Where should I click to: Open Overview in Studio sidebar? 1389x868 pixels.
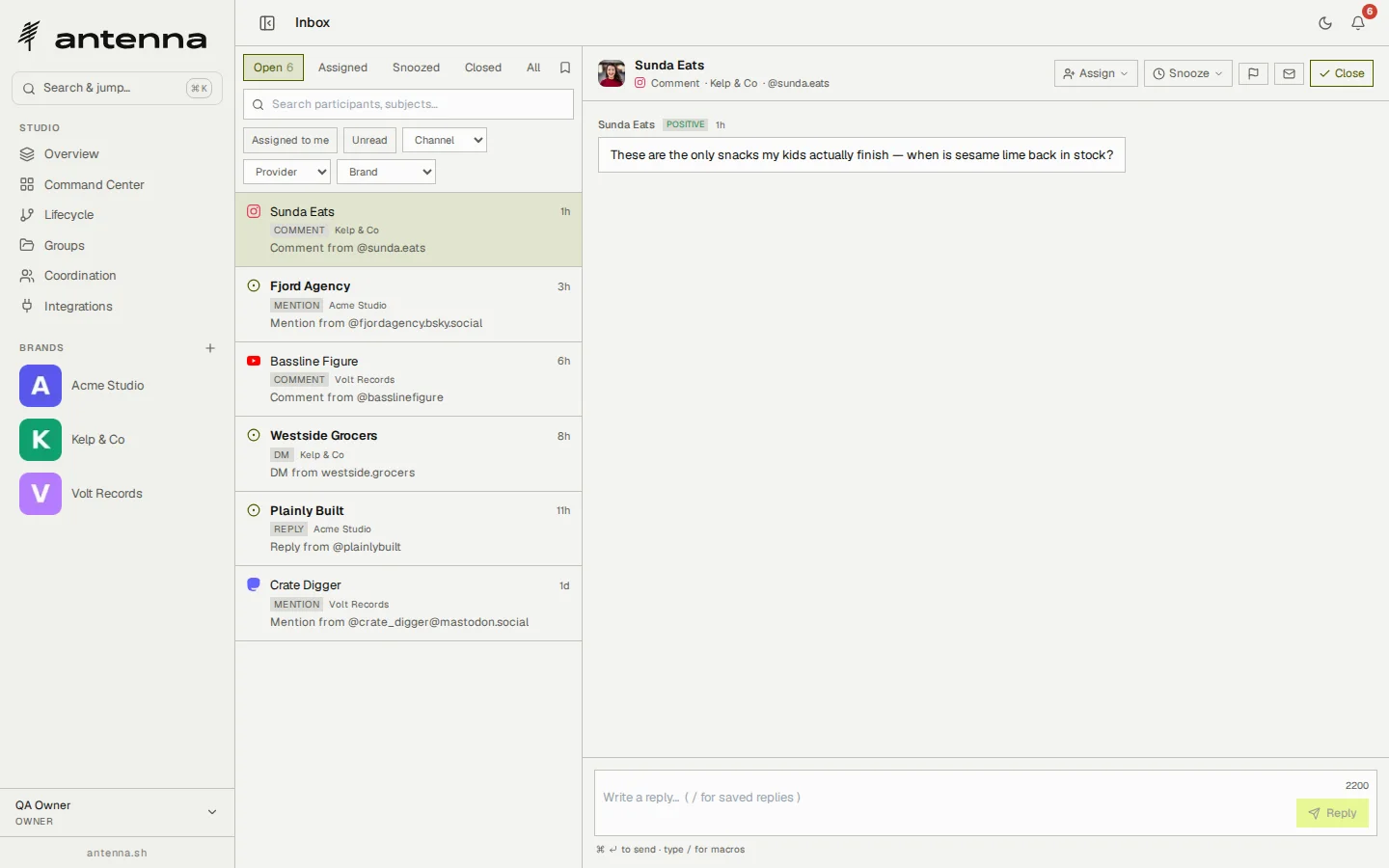[x=117, y=154]
